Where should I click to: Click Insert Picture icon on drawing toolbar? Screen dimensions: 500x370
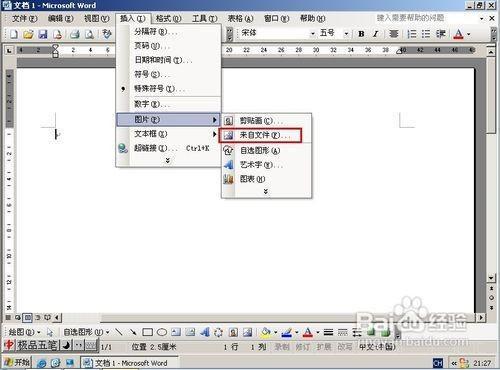[248, 332]
